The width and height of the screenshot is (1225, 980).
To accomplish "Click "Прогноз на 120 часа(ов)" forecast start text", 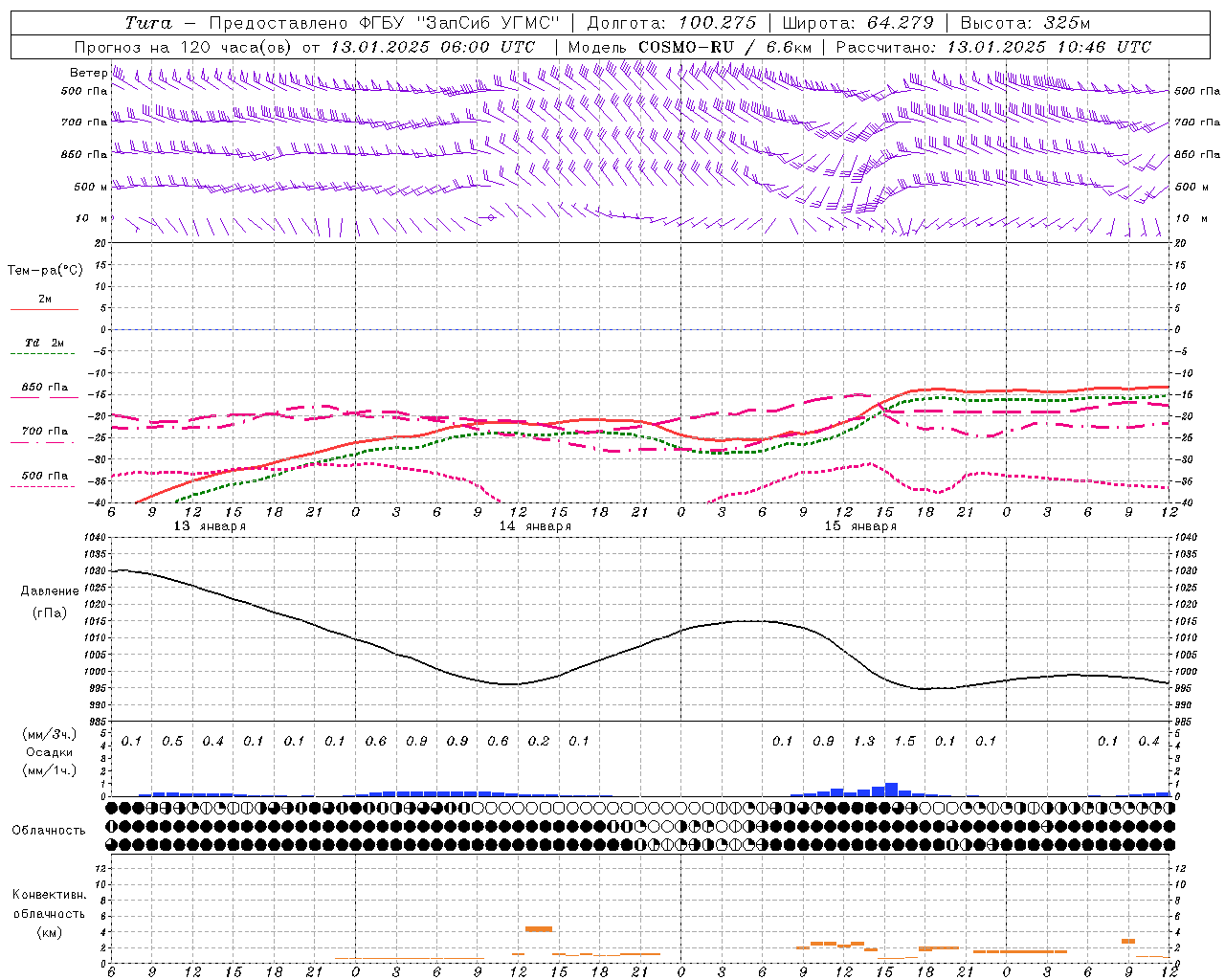I will pos(185,47).
